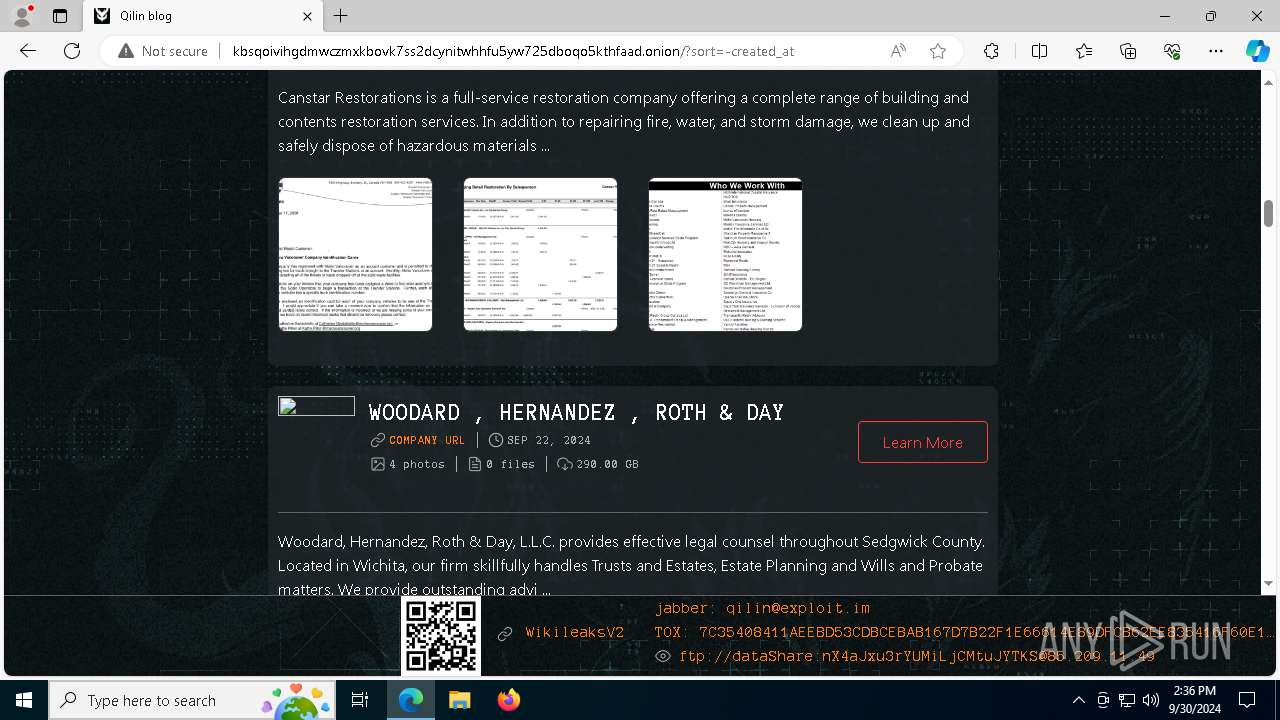The width and height of the screenshot is (1280, 720).
Task: Select the jabber qilin@exploit.im address
Action: 763,608
